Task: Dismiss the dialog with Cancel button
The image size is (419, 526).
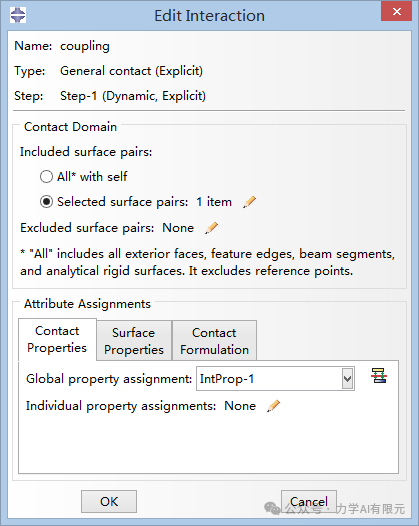Action: point(309,502)
